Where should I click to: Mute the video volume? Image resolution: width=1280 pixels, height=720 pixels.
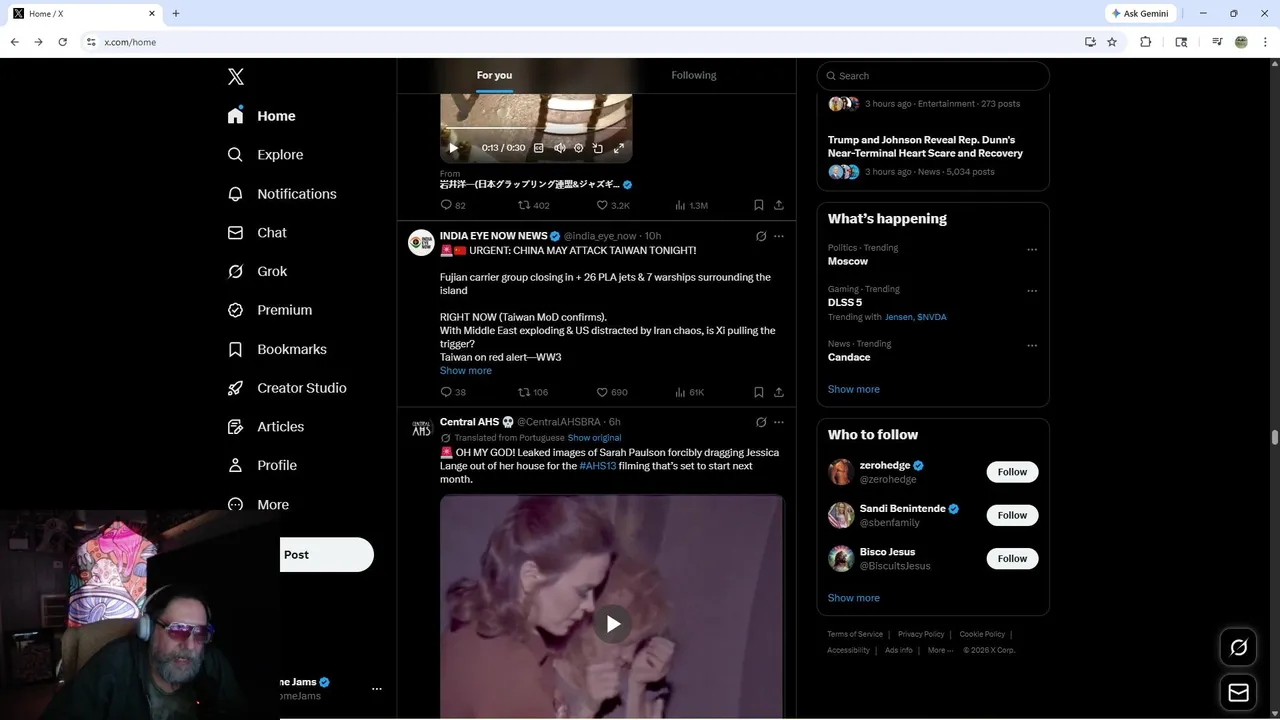(x=560, y=148)
